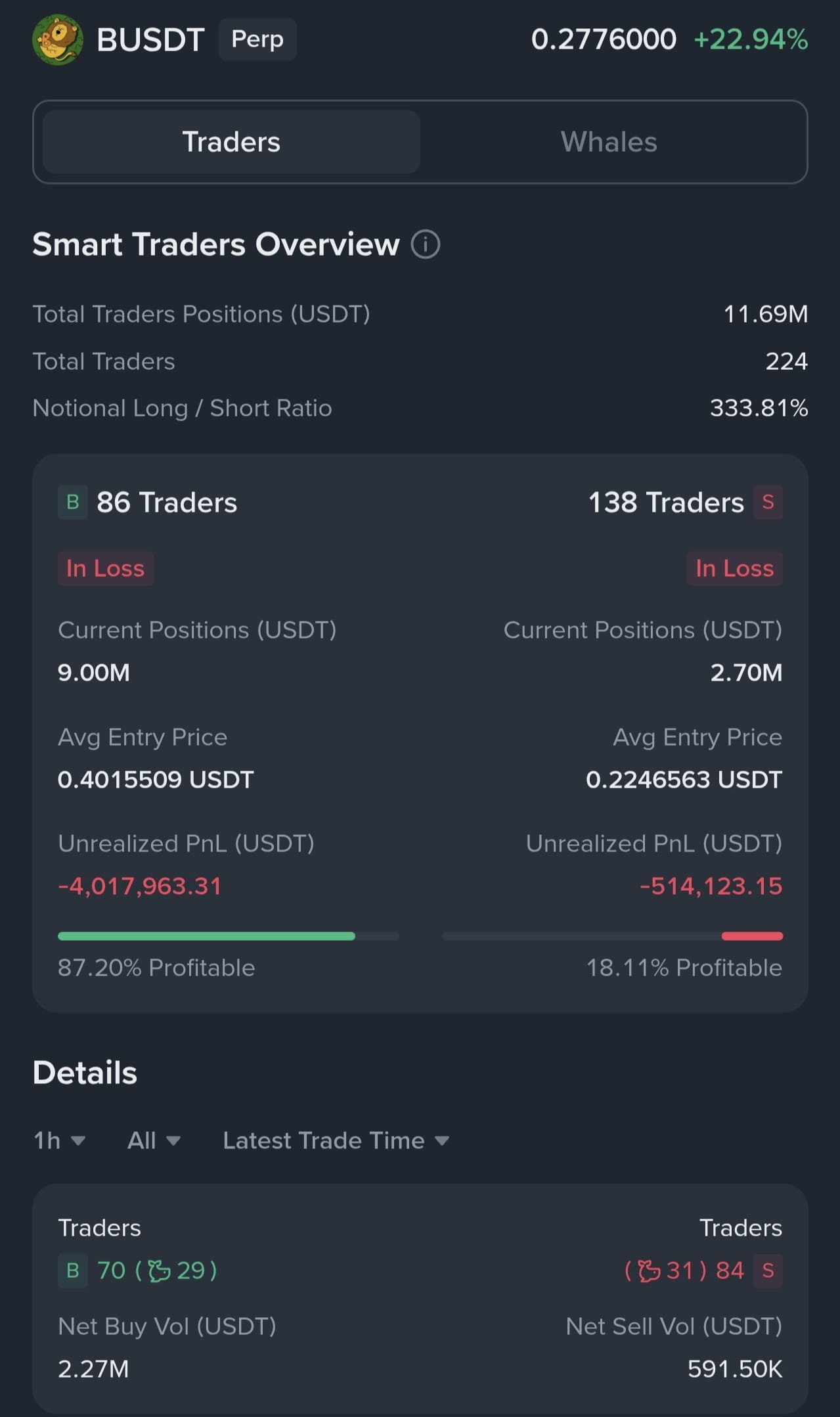840x1417 pixels.
Task: Click the red S badge beside 138 Traders
Action: 768,503
